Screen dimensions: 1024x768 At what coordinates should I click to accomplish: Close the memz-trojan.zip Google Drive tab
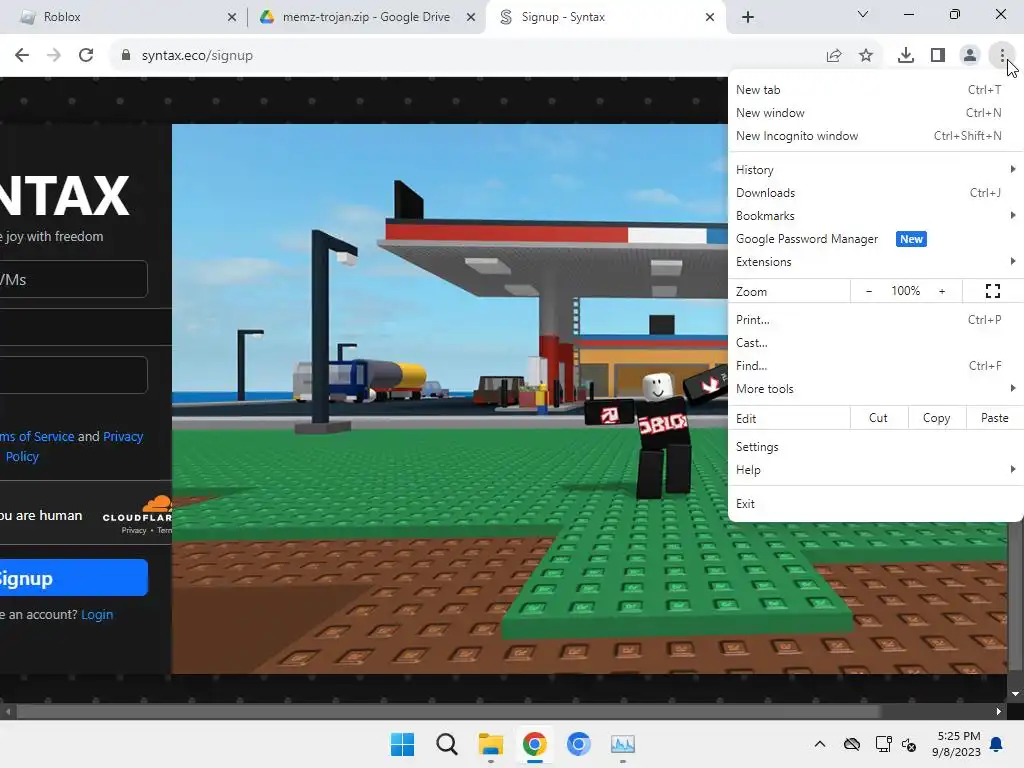click(x=471, y=17)
